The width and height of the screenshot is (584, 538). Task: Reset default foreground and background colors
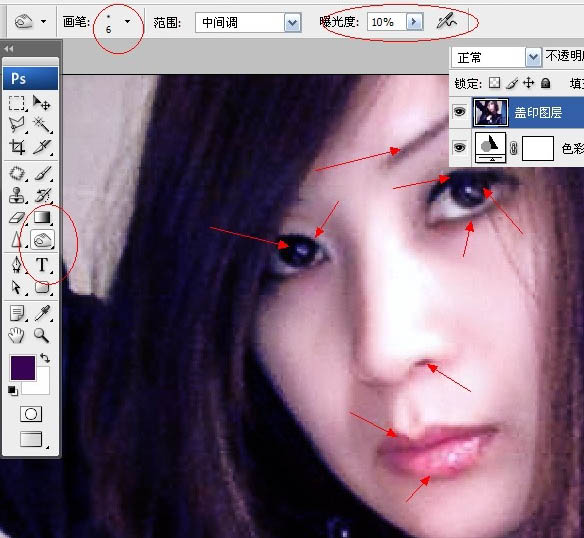point(12,391)
